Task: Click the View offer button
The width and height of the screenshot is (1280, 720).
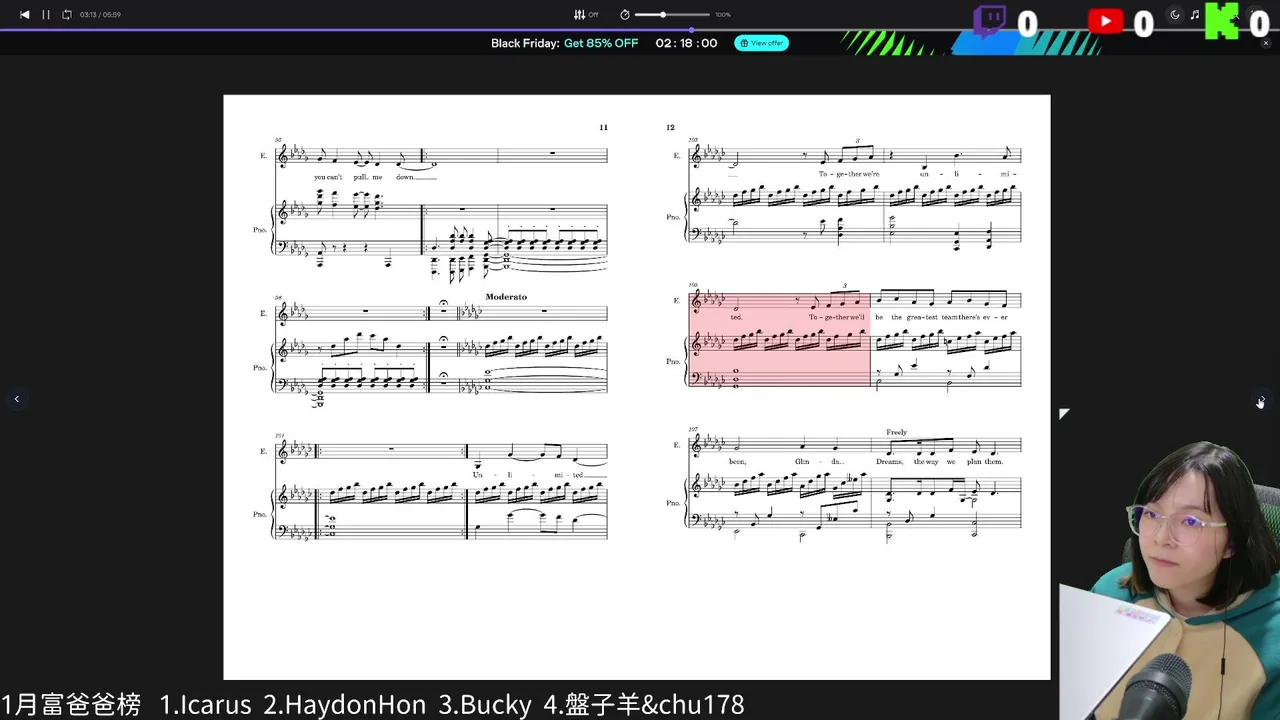Action: 762,43
